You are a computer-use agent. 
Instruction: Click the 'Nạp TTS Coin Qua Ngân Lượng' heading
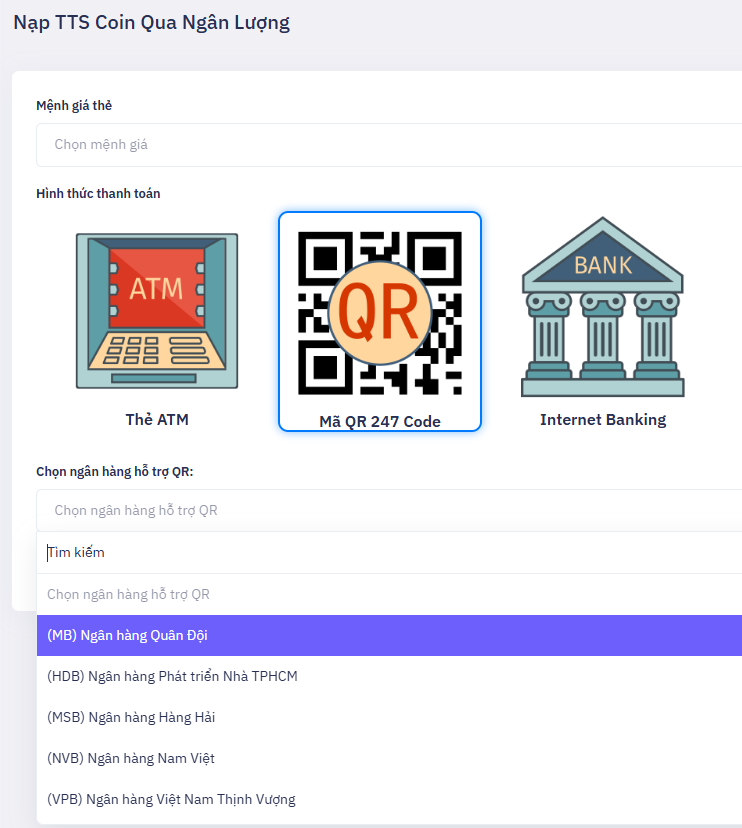click(x=151, y=23)
